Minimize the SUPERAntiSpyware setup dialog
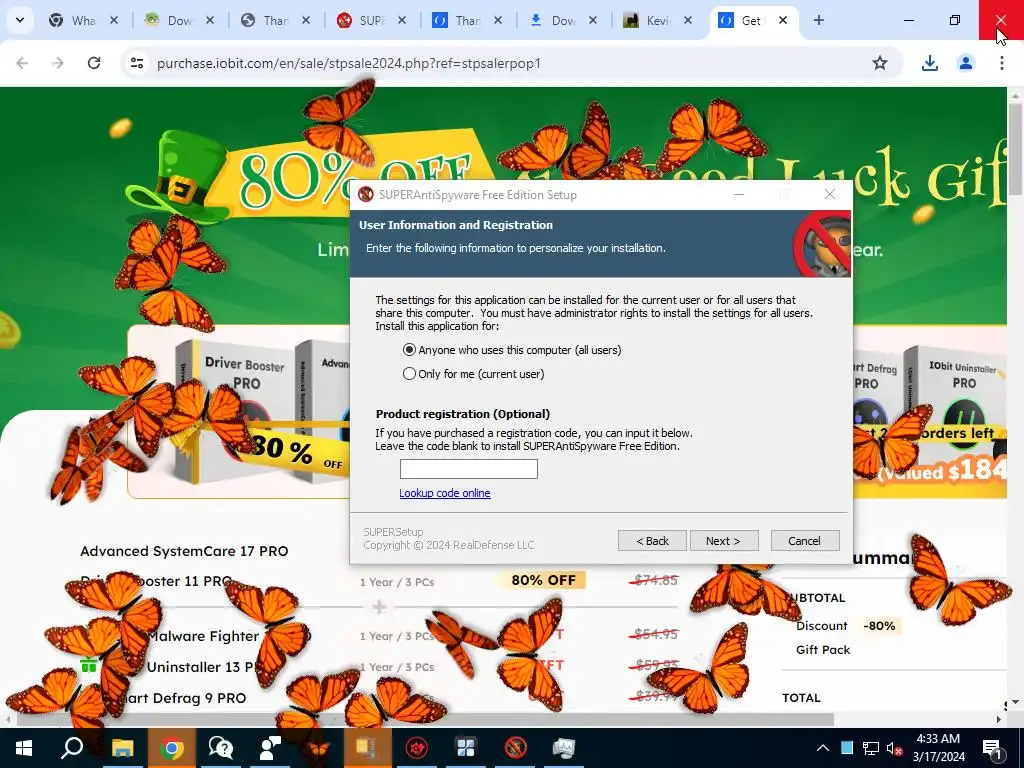The width and height of the screenshot is (1024, 768). [739, 195]
